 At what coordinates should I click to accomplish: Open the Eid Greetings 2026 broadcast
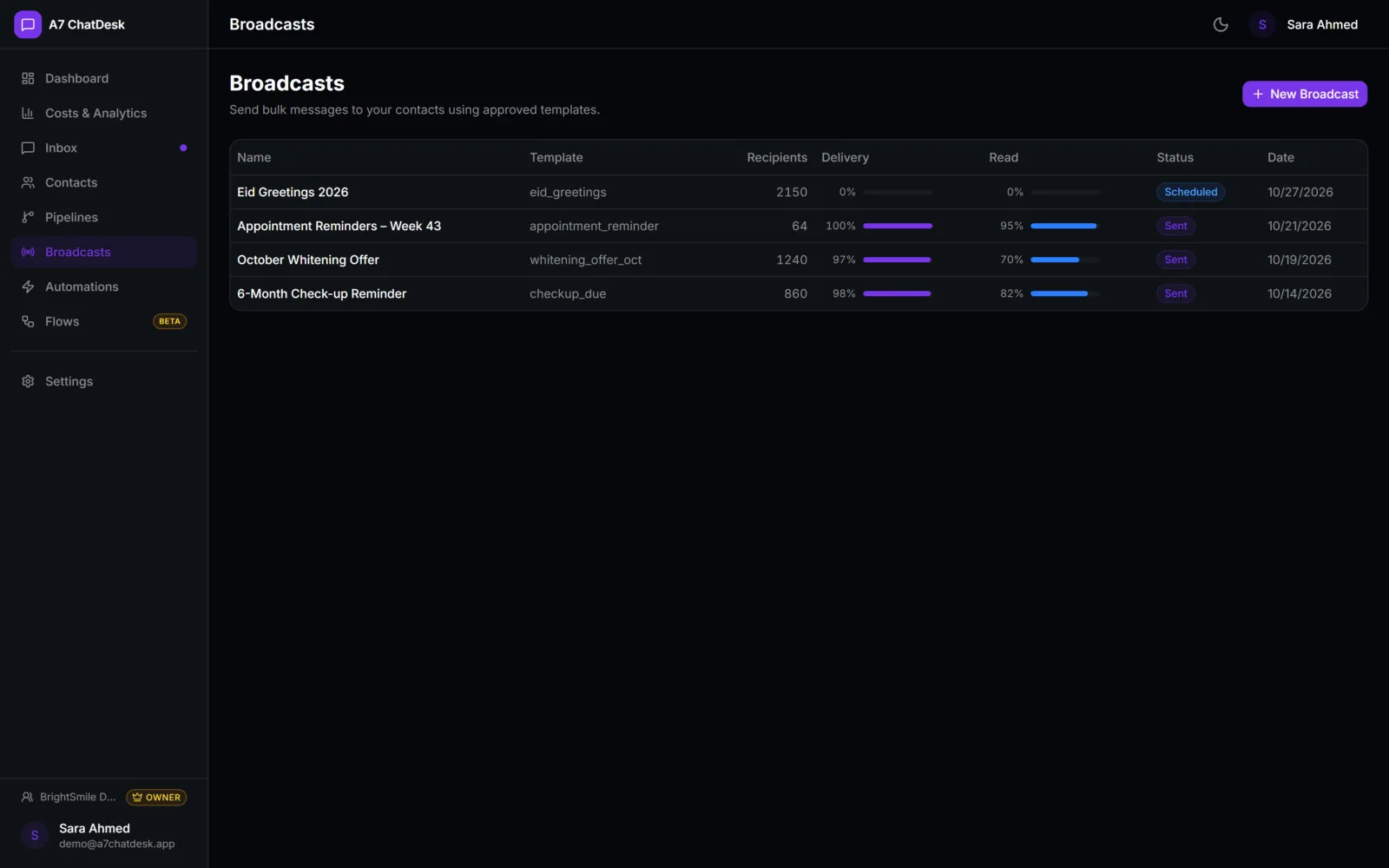pyautogui.click(x=293, y=192)
